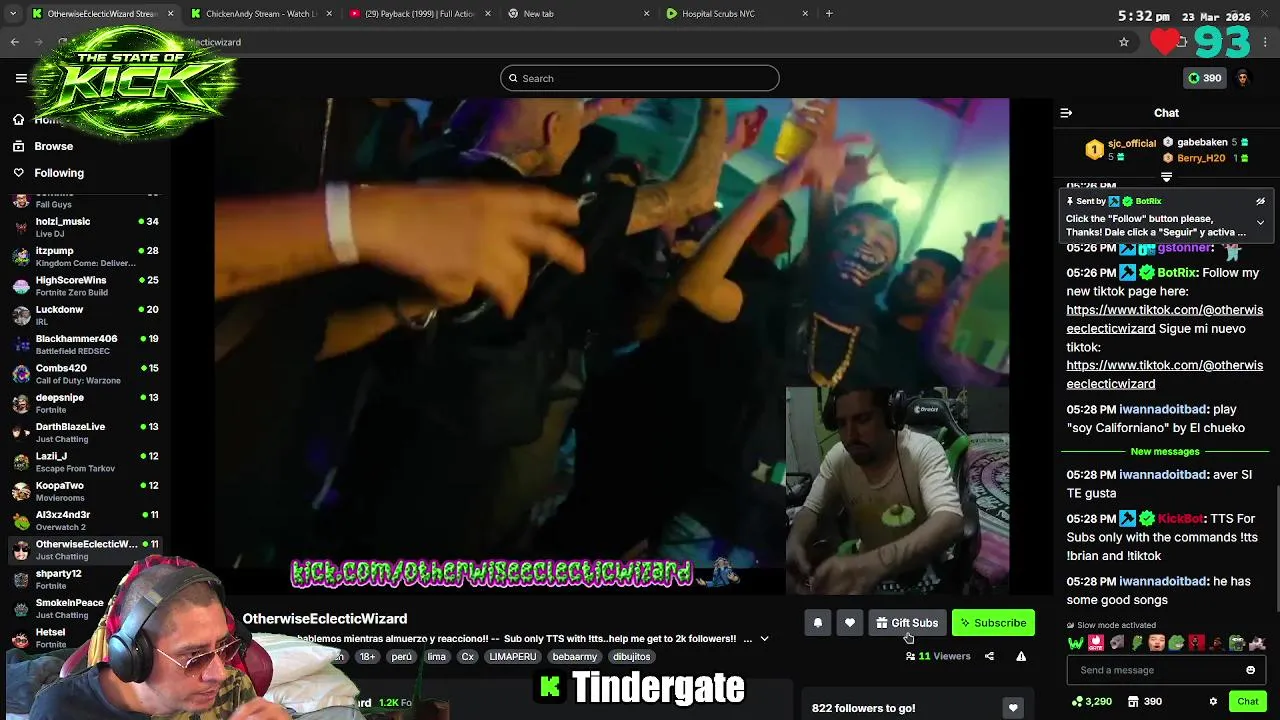Hide the pinned BotRix message

point(1260,201)
